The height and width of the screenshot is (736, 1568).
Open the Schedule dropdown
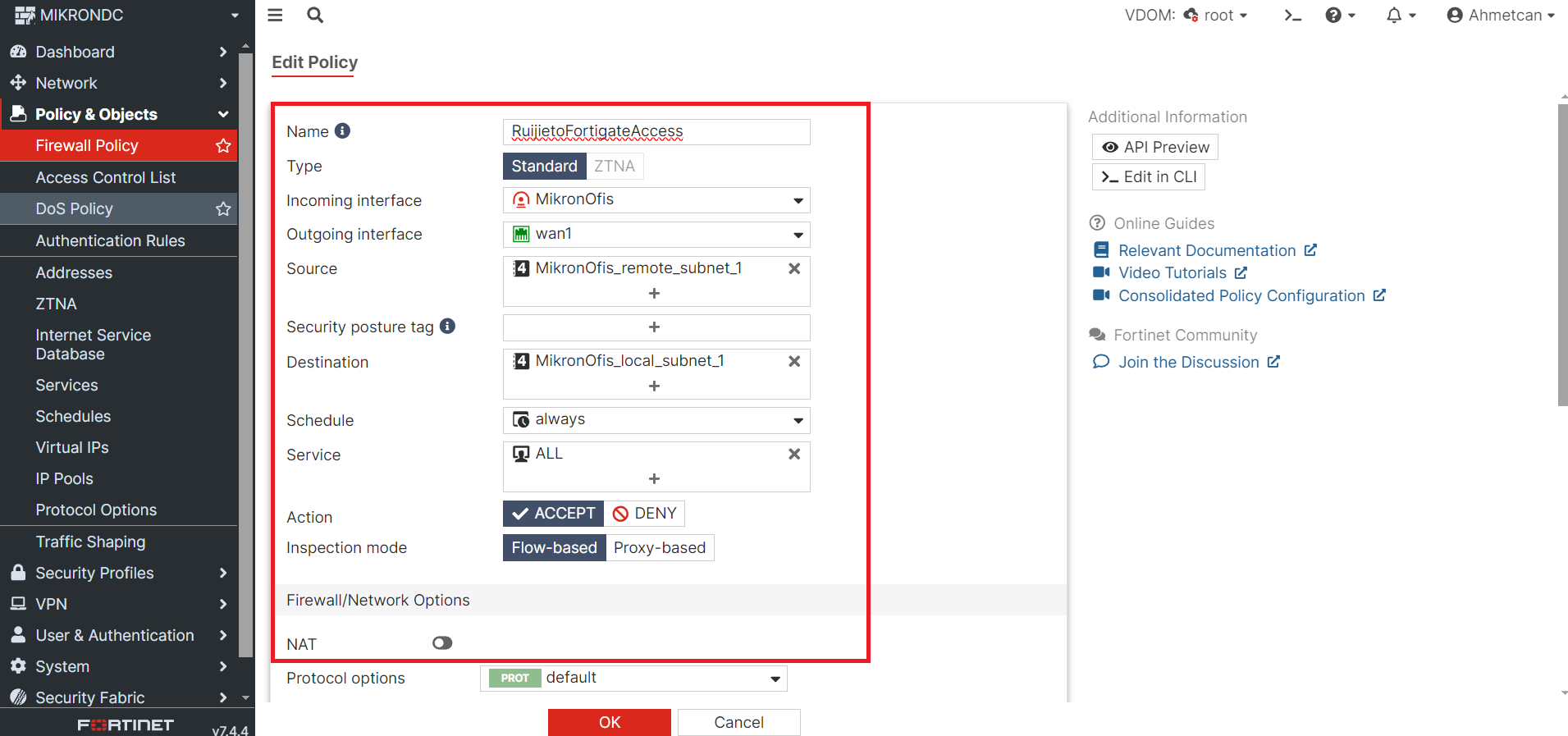(x=656, y=420)
